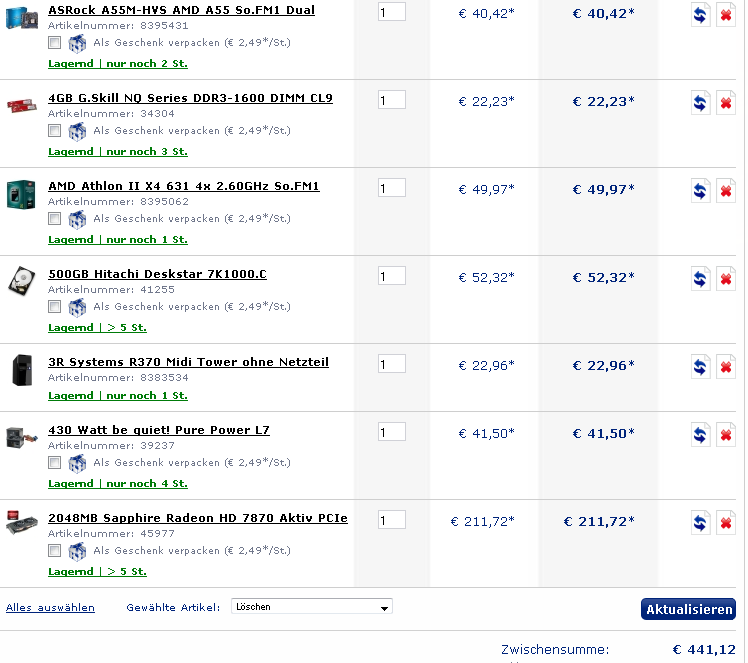Click stock link '> 5 St.' for Hitachi Deskstar
Screen dimensions: 748x663
click(126, 328)
